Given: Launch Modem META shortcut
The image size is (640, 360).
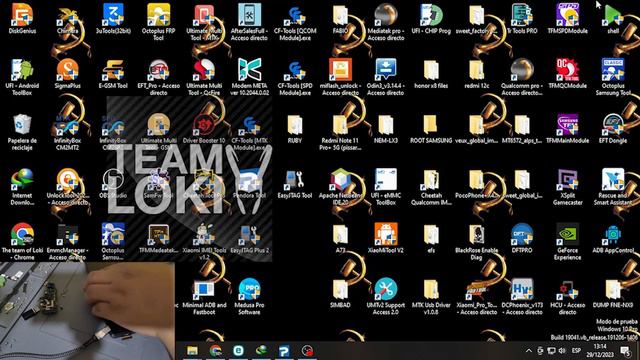Looking at the screenshot, I should tap(249, 70).
